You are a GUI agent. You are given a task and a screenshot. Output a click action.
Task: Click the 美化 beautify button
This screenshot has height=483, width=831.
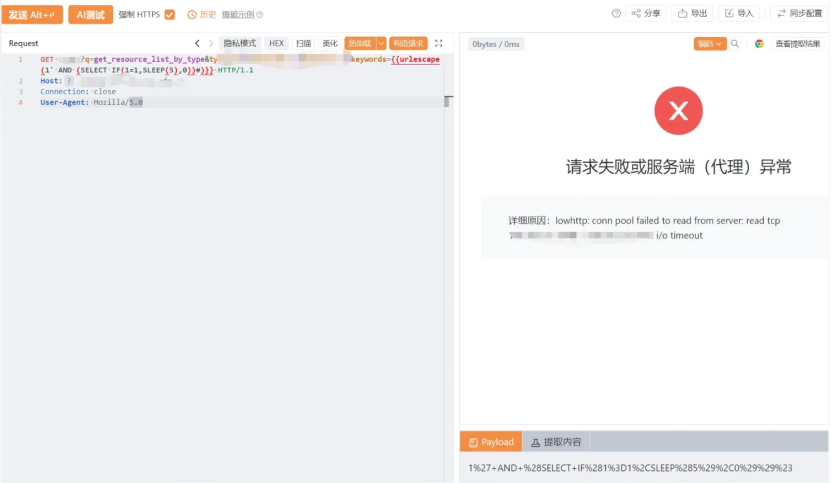330,43
